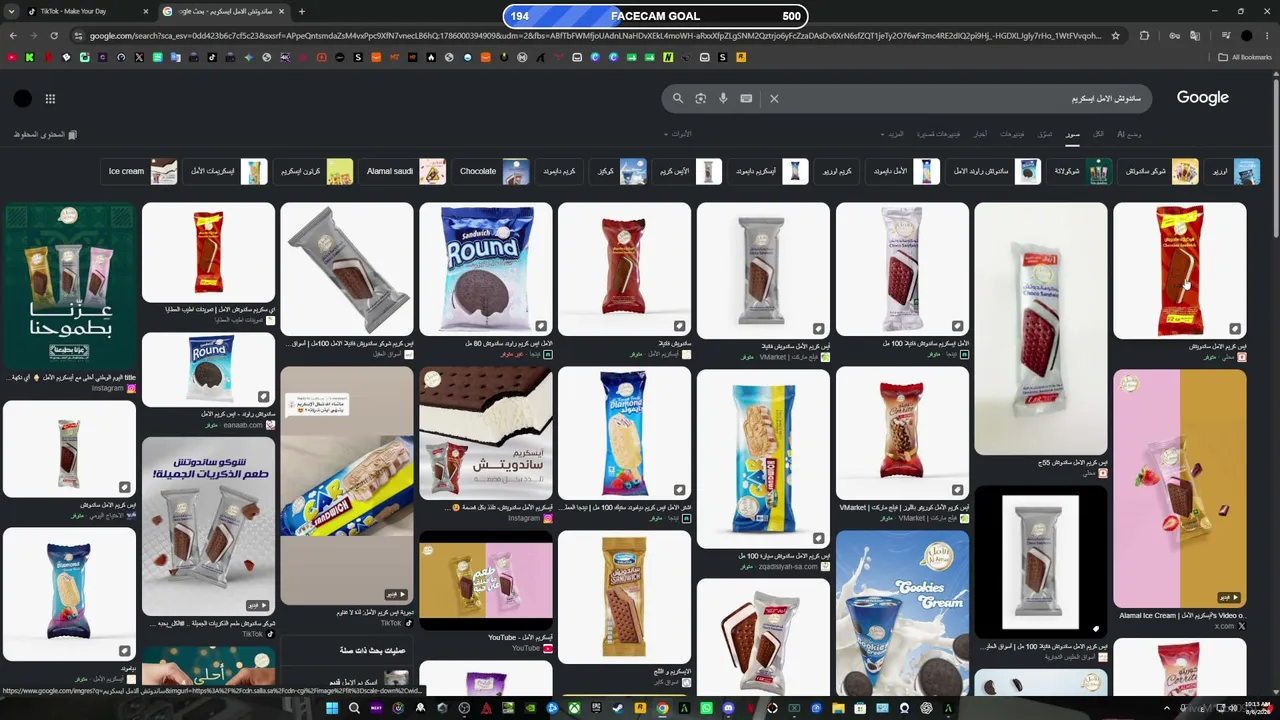Select the 'ساندوتش راوند الامل' filter chip
This screenshot has height=720, width=1280.
pos(995,171)
